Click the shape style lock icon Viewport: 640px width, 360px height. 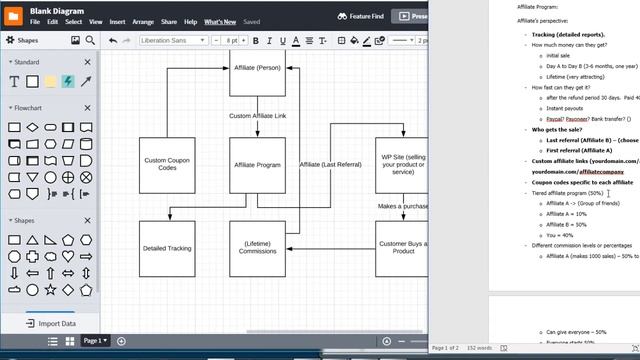380,40
